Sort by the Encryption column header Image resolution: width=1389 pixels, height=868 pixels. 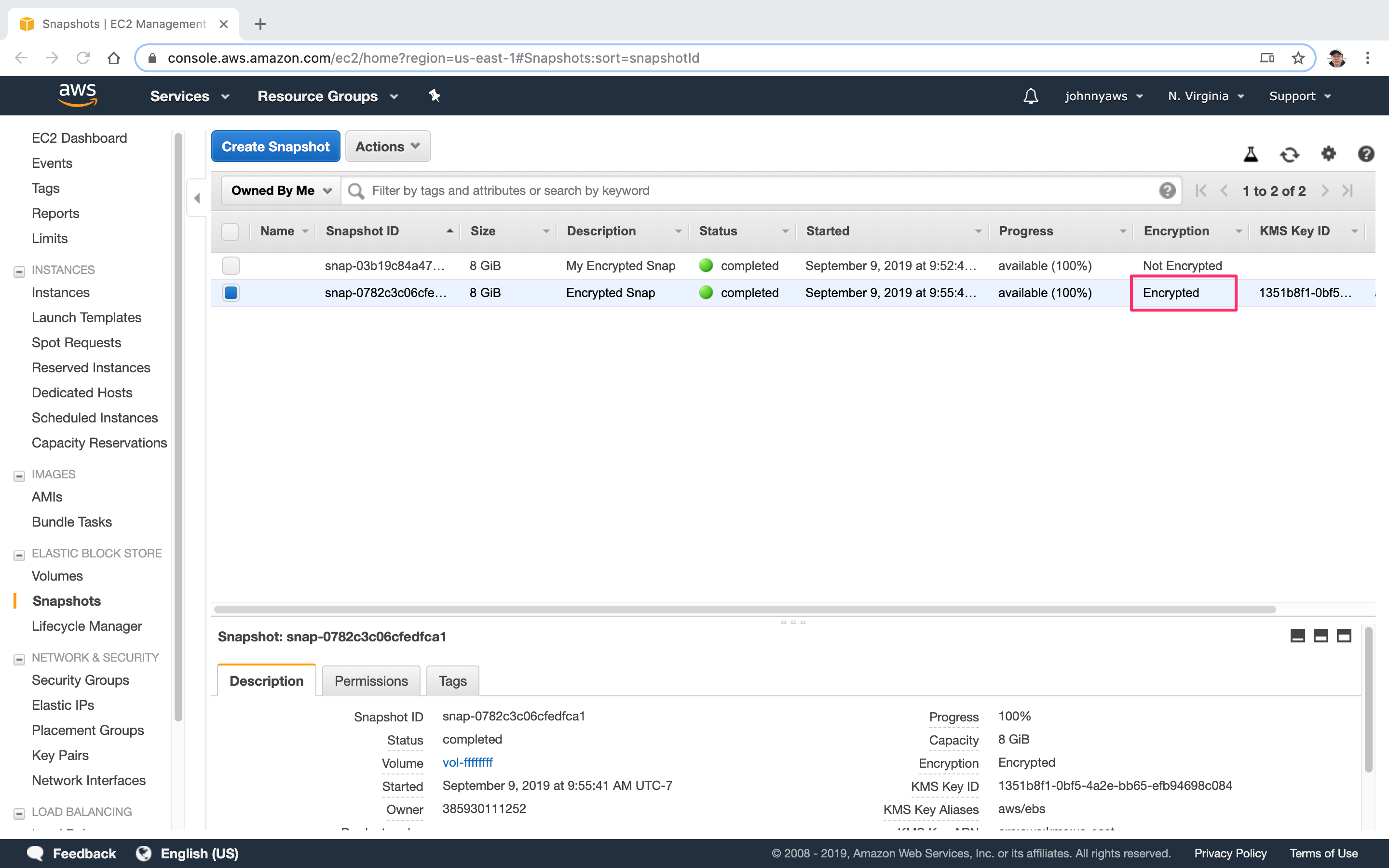(x=1192, y=231)
